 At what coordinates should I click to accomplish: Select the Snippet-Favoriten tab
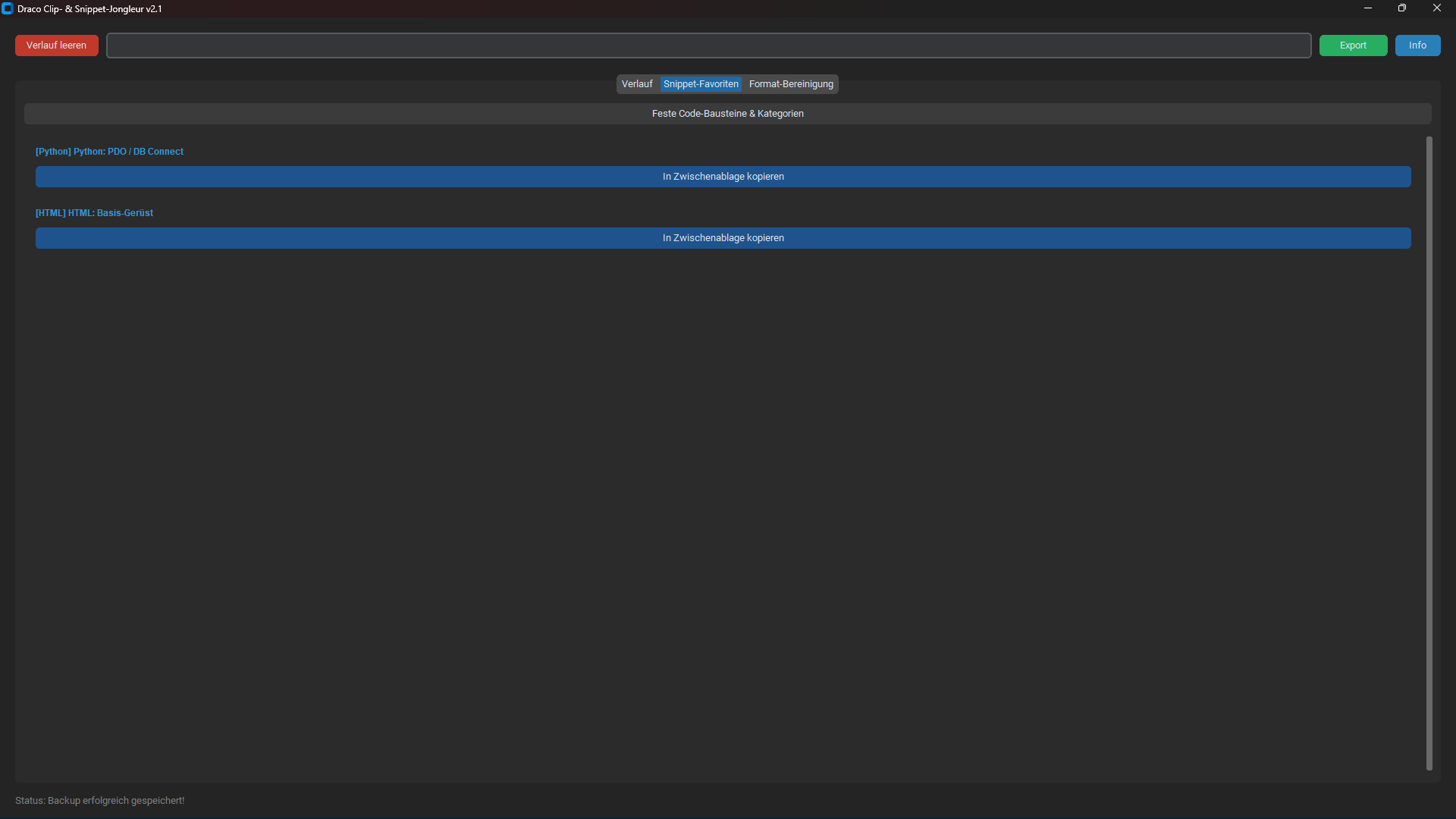tap(701, 84)
